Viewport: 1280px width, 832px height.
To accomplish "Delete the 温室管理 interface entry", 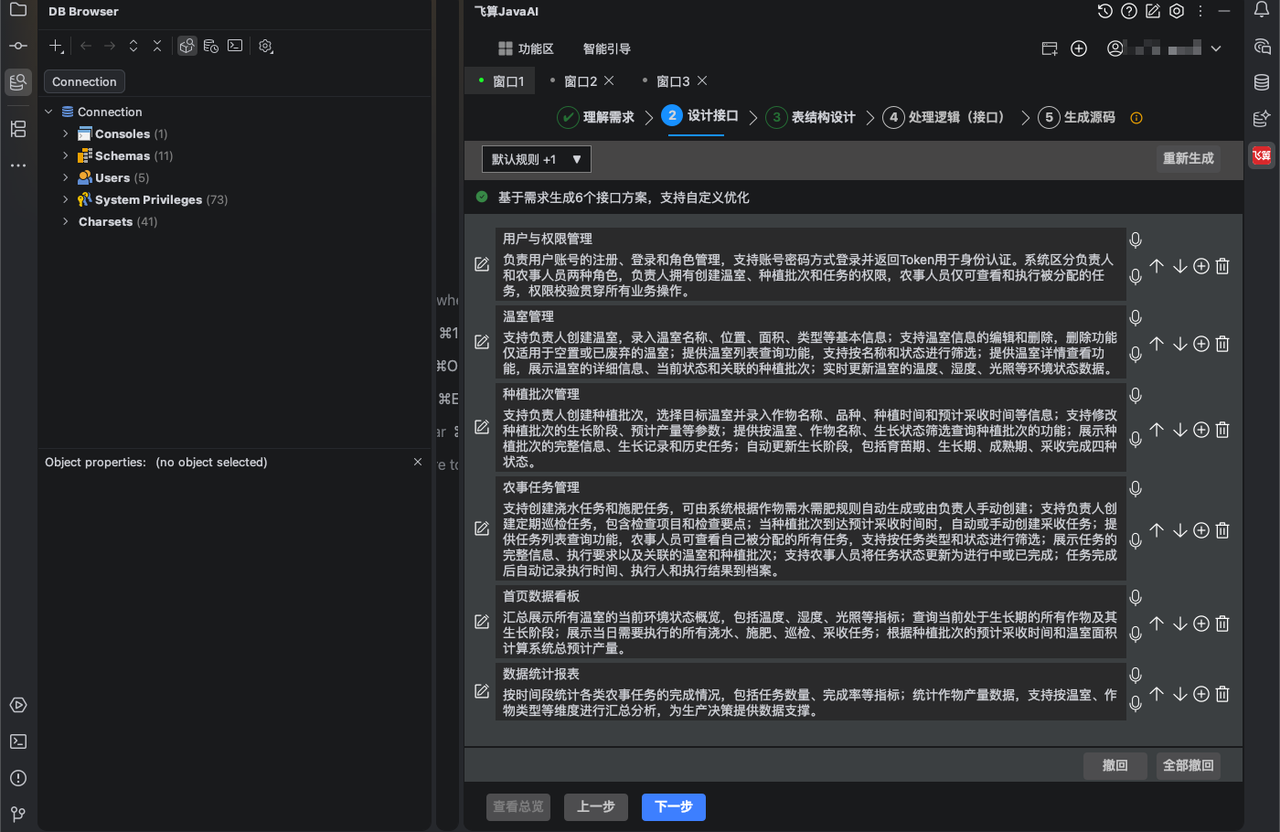I will click(1222, 344).
